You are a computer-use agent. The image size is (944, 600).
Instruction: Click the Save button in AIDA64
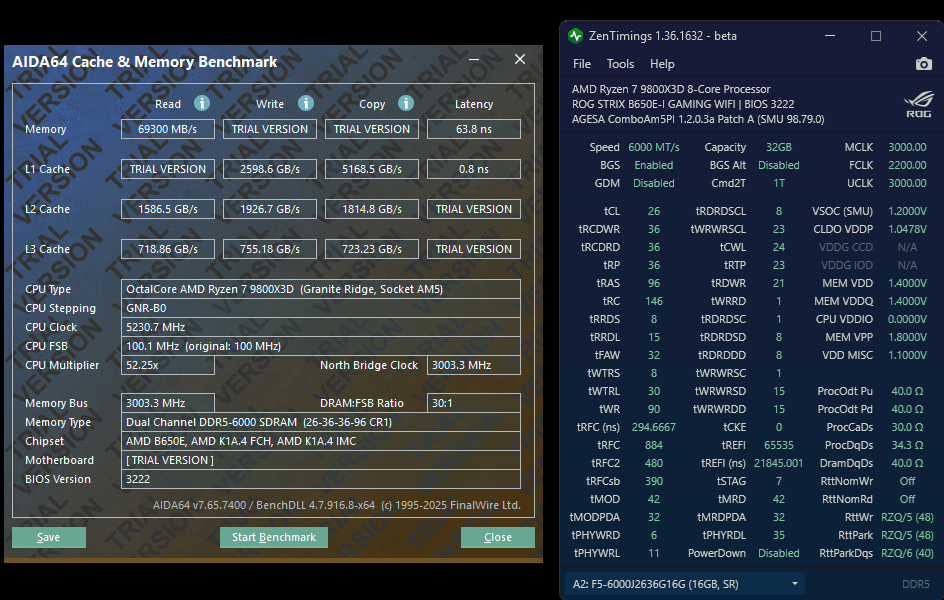click(x=49, y=537)
